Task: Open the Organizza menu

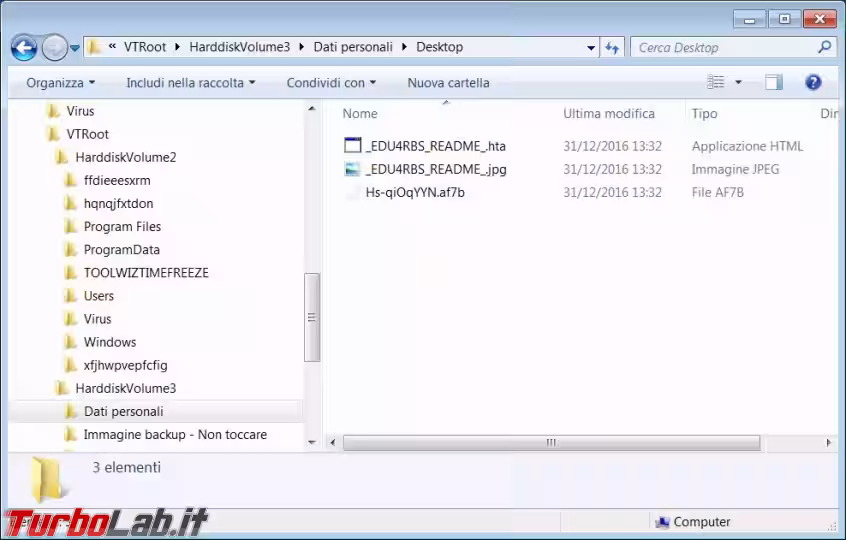Action: (x=60, y=83)
